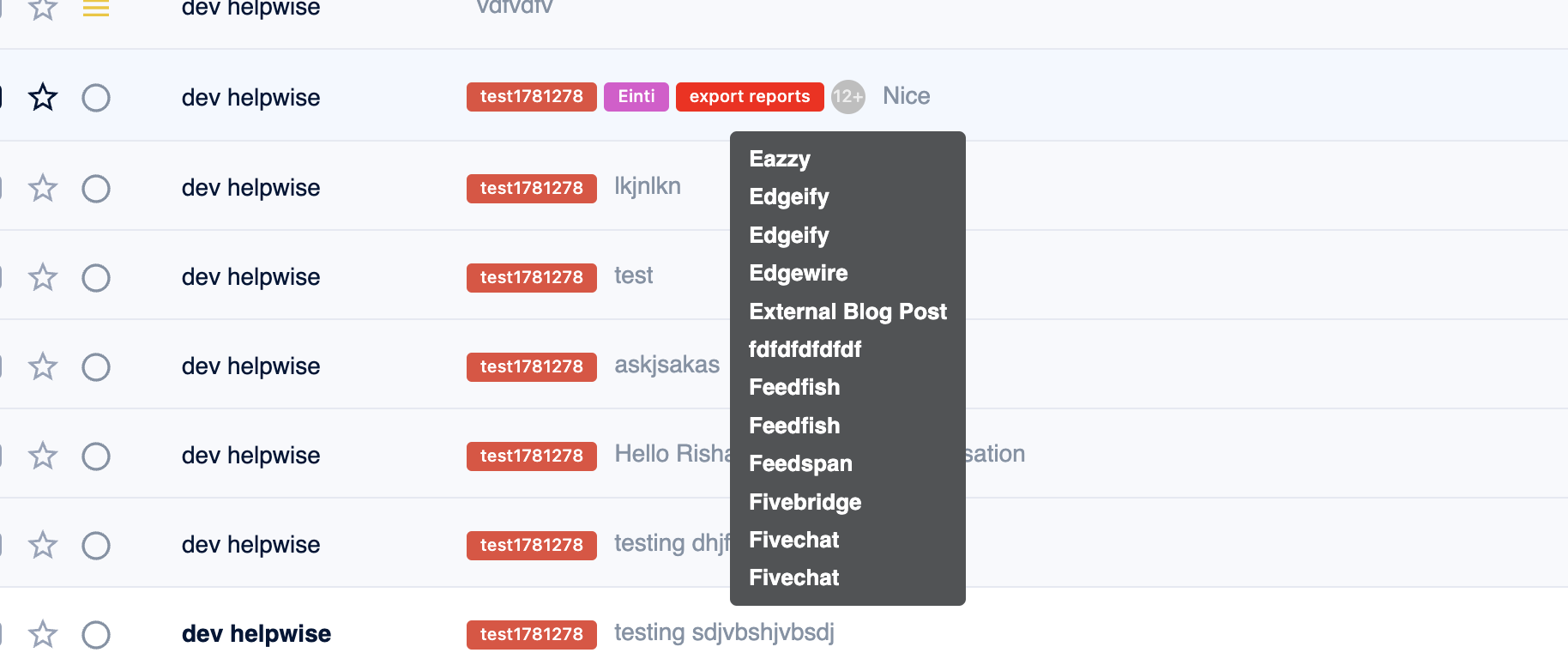Star the conversation with subject "test"
Image resolution: width=1568 pixels, height=671 pixels.
(43, 277)
